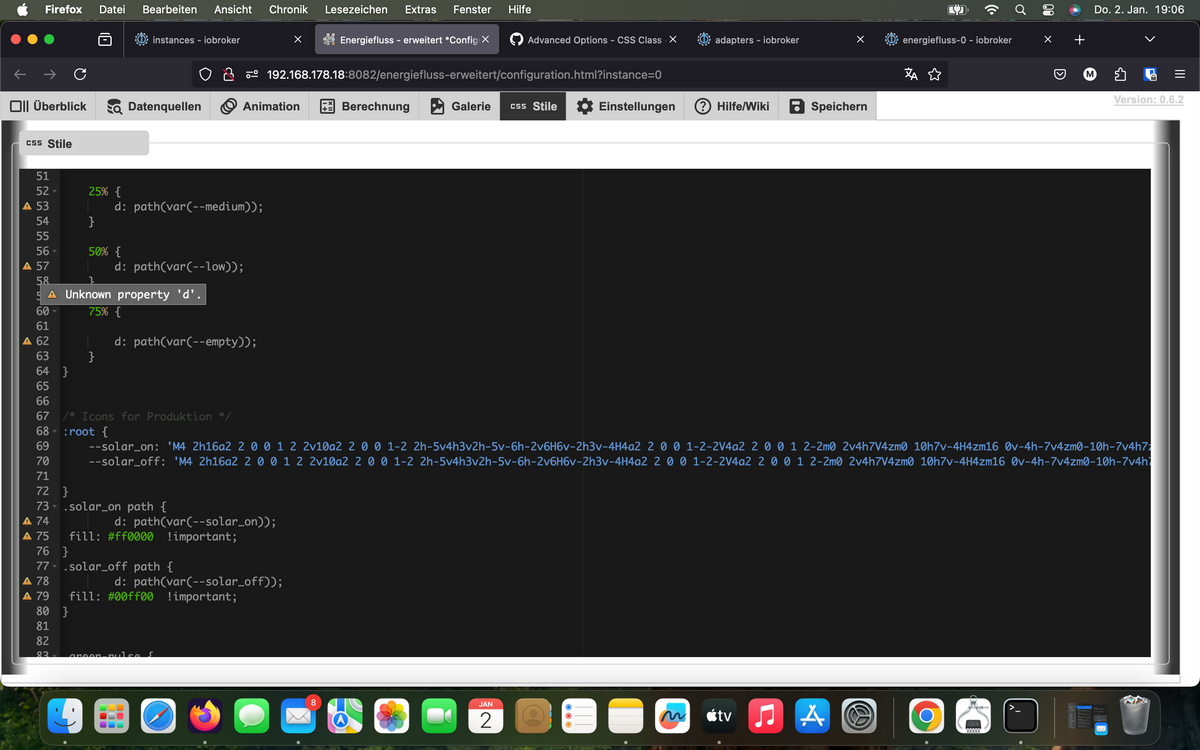Go forward in browser history

pyautogui.click(x=50, y=74)
